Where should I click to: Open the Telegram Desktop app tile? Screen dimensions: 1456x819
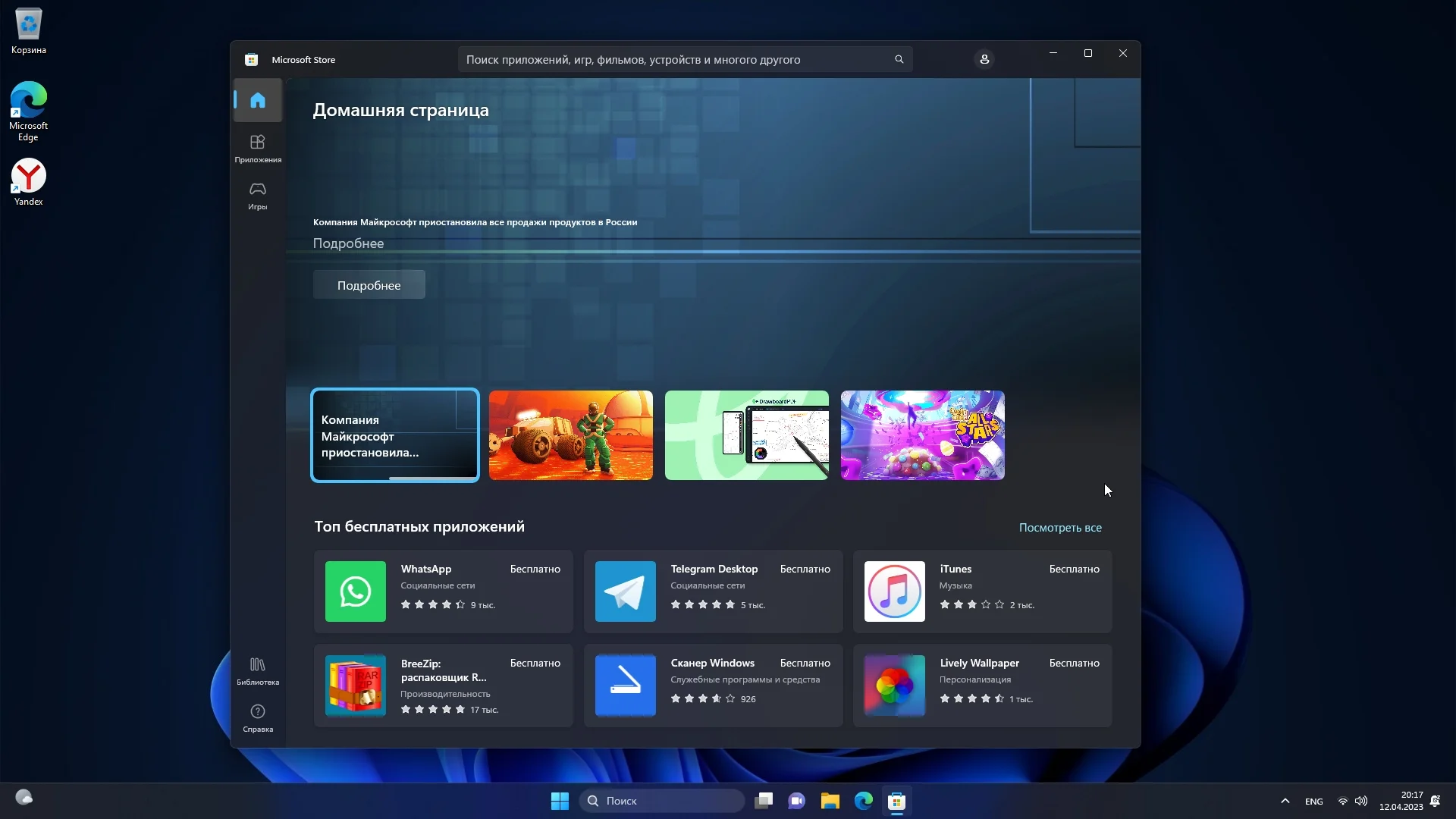tap(713, 591)
